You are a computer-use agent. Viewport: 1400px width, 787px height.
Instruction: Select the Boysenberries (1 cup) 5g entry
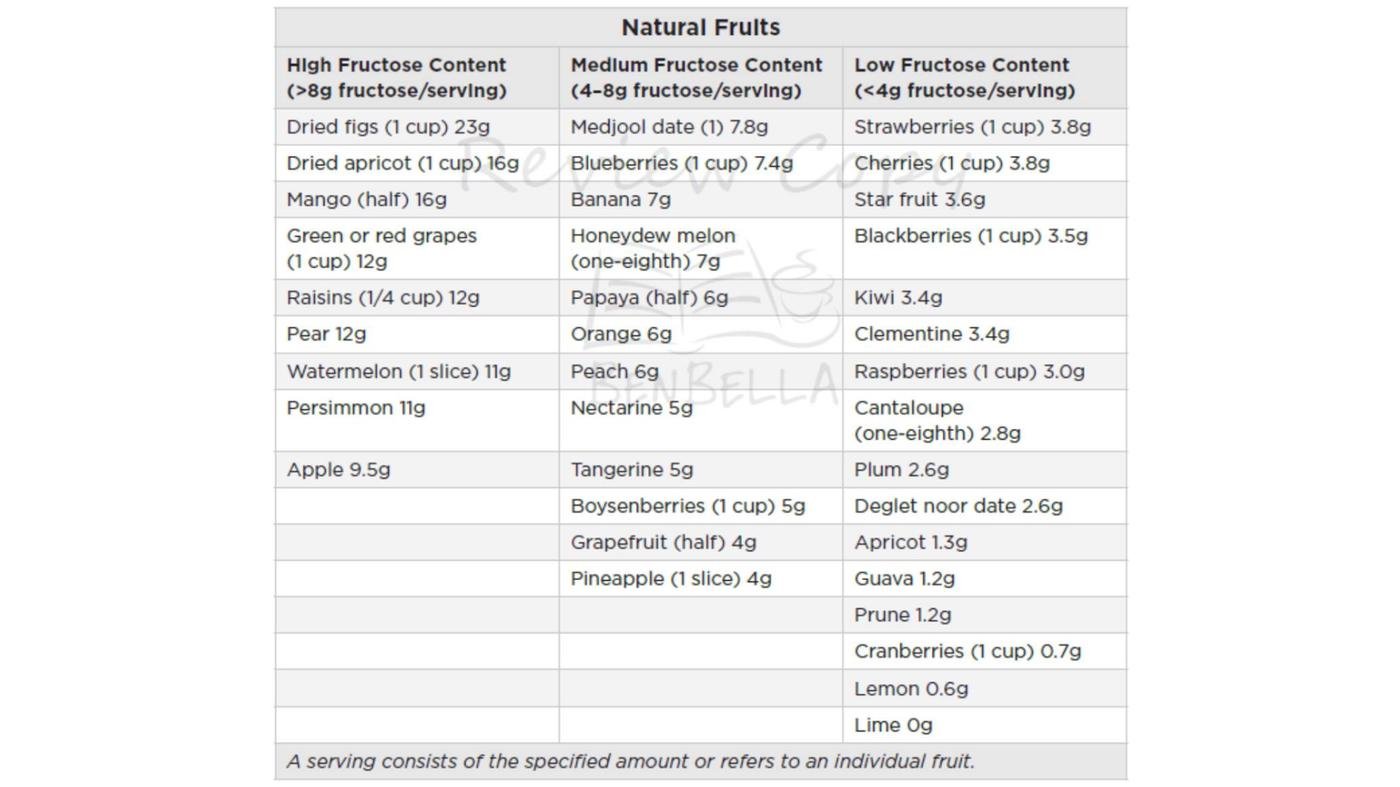[x=687, y=505]
